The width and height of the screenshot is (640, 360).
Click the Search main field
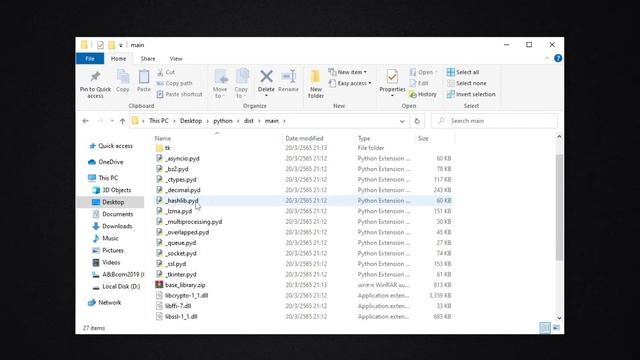point(494,121)
